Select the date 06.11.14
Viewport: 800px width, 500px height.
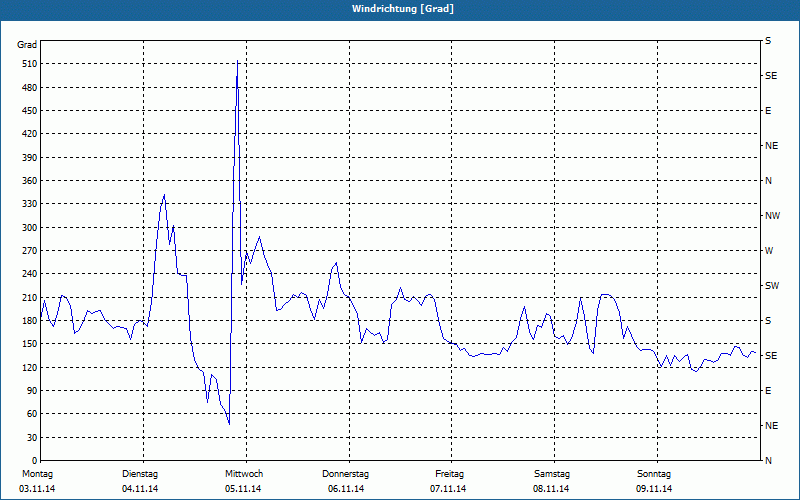(x=346, y=489)
